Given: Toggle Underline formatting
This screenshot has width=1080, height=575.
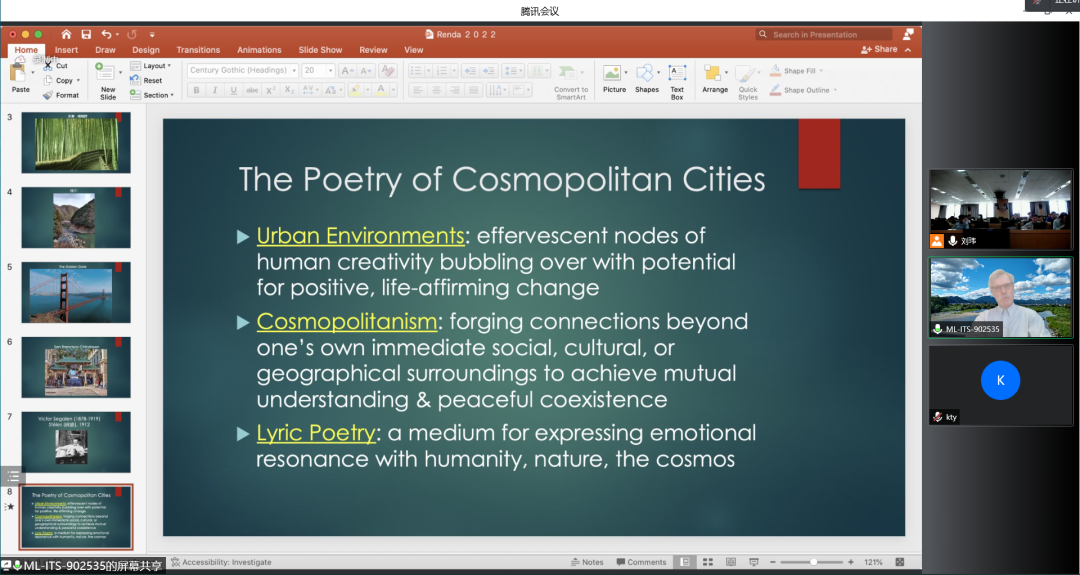Looking at the screenshot, I should point(233,90).
